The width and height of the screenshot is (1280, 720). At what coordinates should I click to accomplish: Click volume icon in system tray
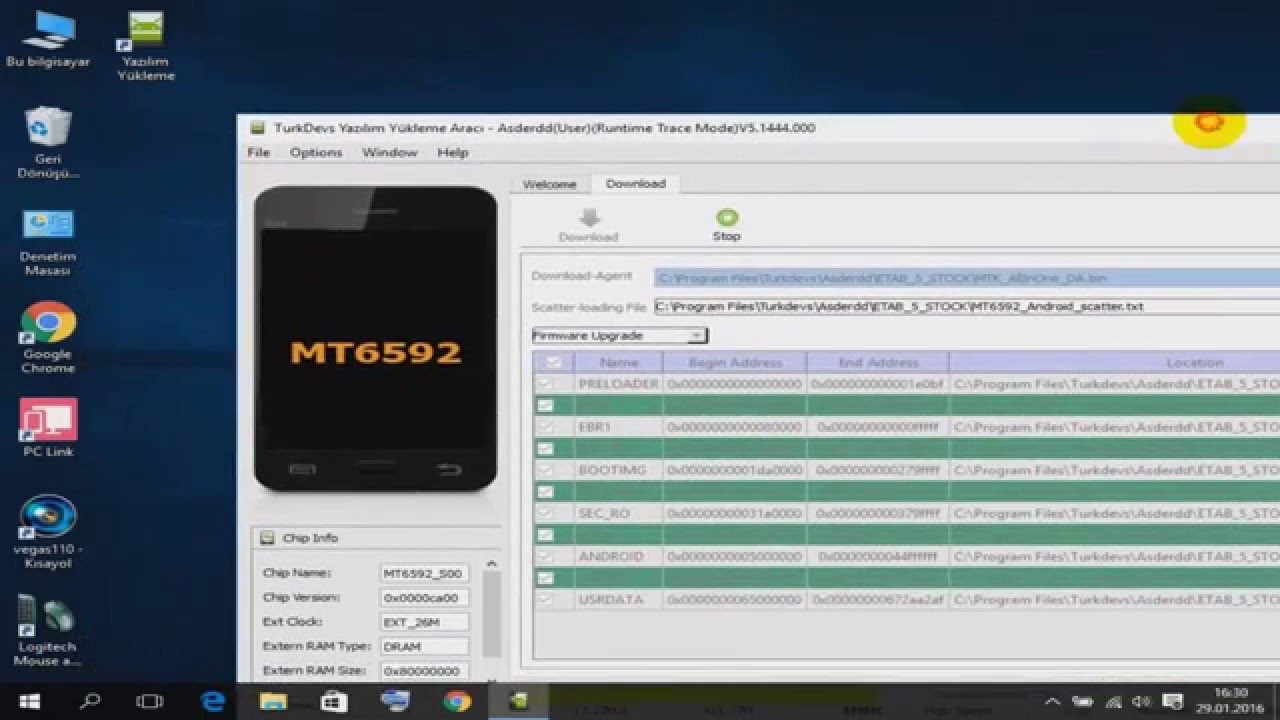click(1142, 701)
